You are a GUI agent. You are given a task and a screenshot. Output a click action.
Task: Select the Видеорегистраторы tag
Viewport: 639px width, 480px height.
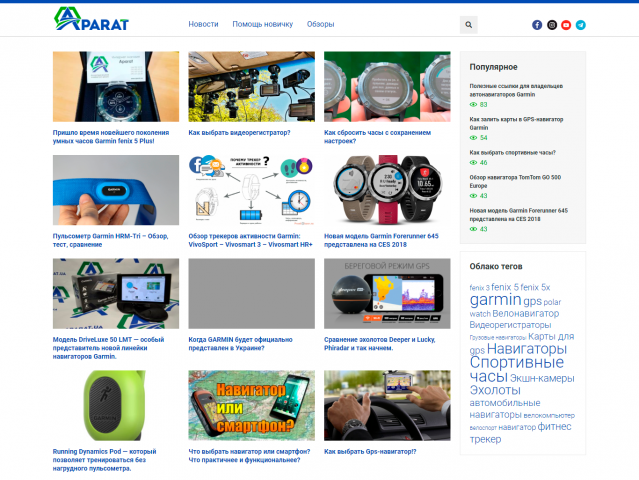point(510,325)
